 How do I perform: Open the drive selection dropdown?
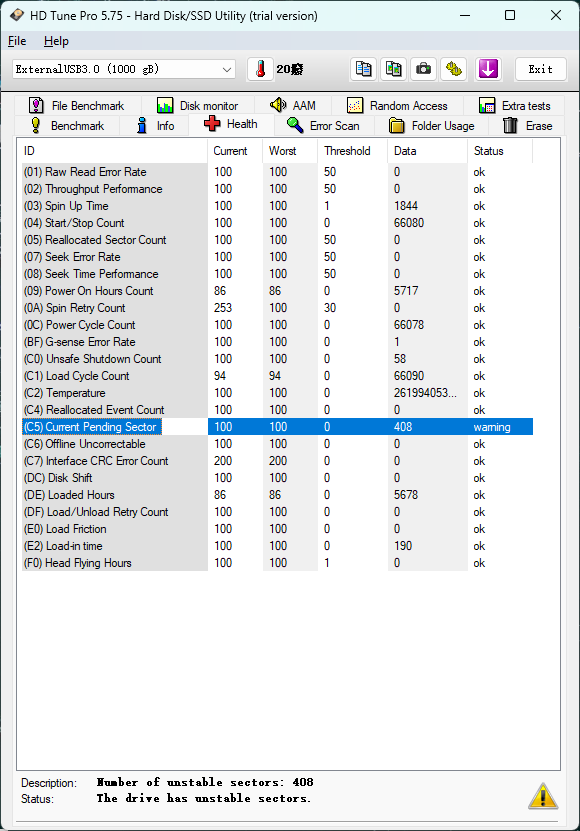[x=124, y=69]
